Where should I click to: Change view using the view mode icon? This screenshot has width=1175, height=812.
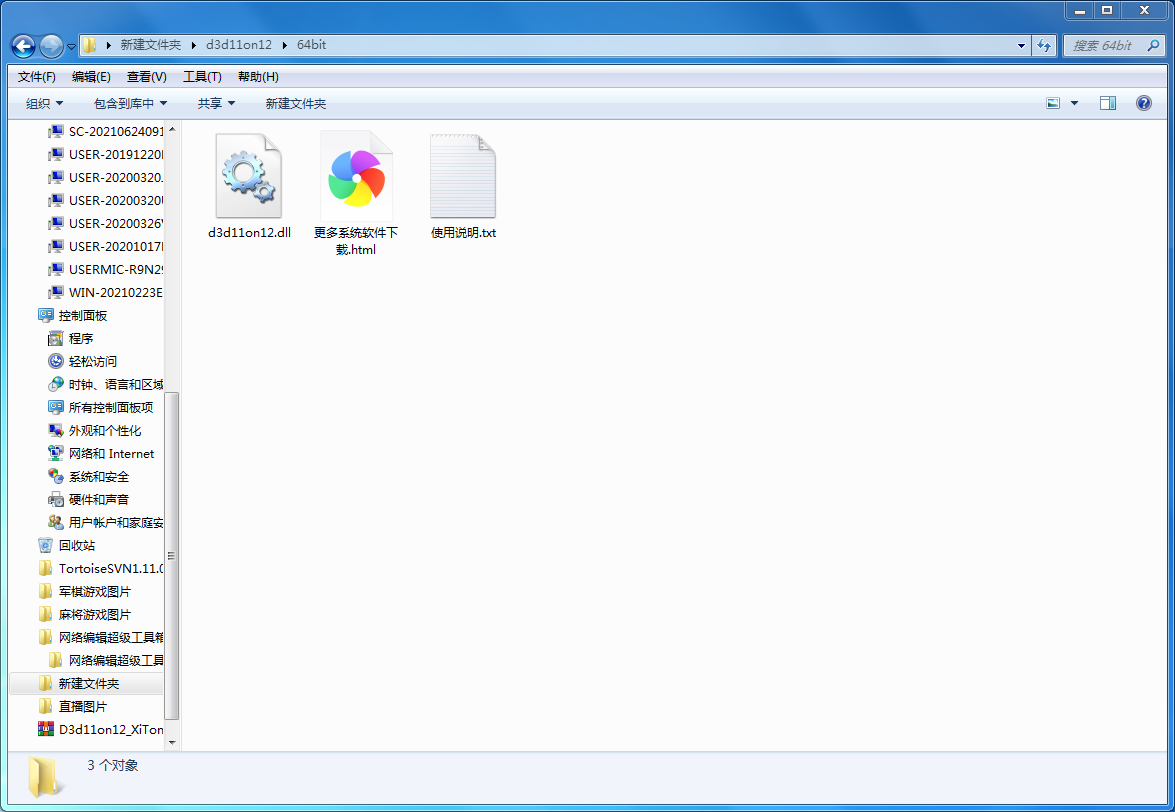pos(1053,103)
